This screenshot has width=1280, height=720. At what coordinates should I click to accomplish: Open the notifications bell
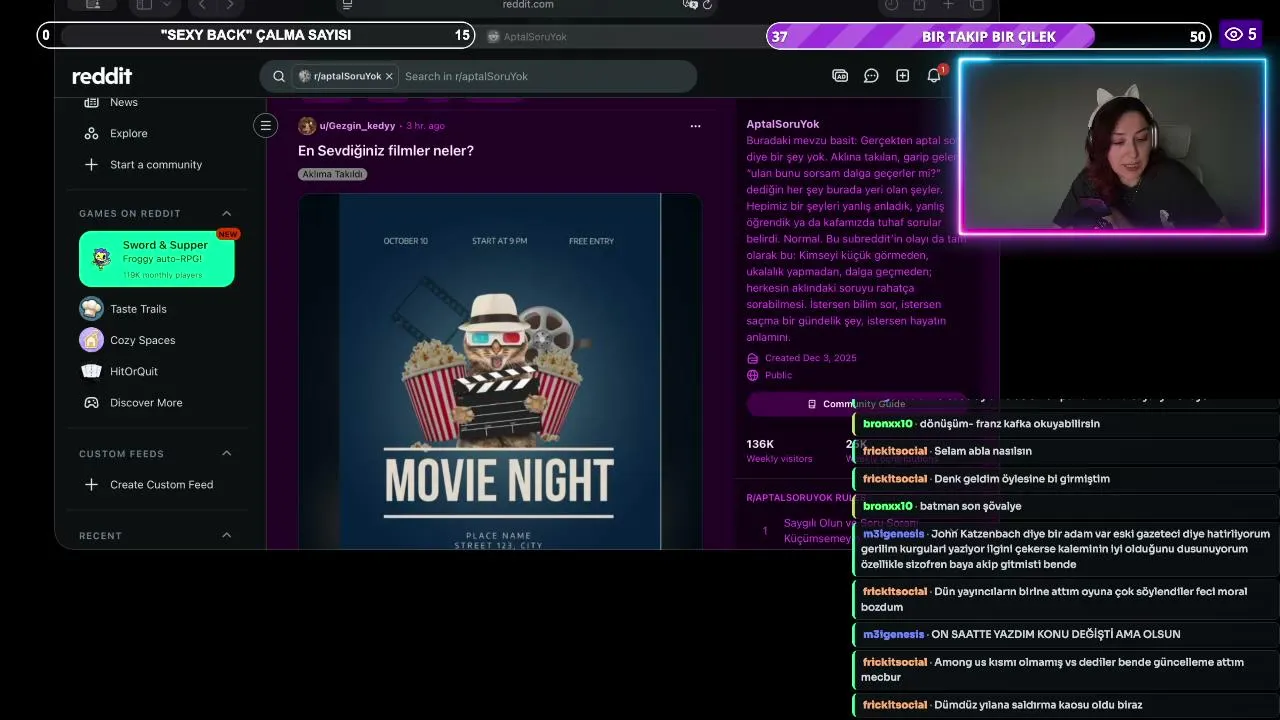934,76
